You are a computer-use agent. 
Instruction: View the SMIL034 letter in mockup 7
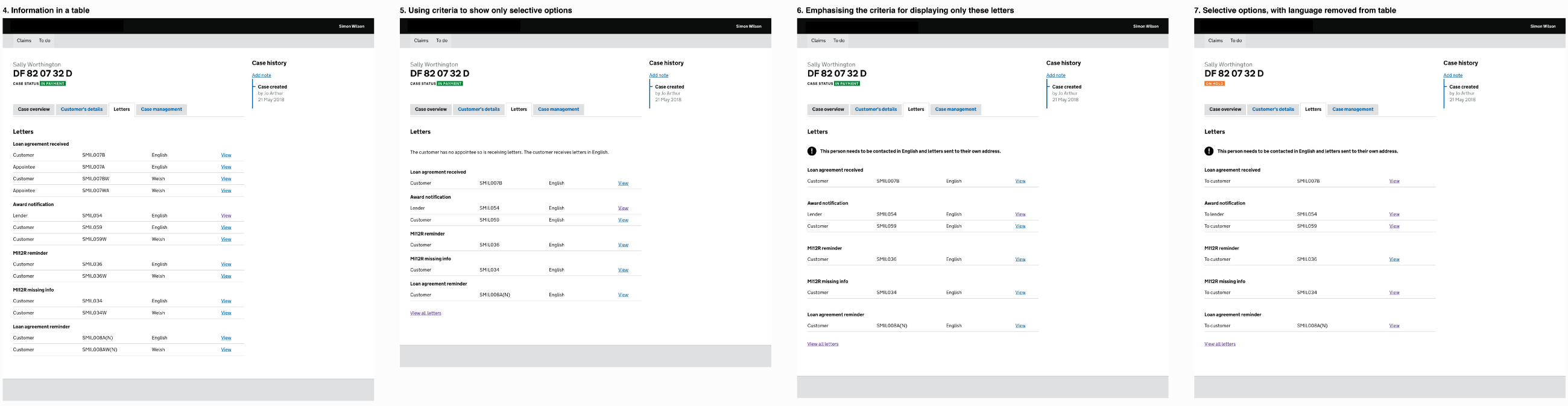click(1394, 293)
